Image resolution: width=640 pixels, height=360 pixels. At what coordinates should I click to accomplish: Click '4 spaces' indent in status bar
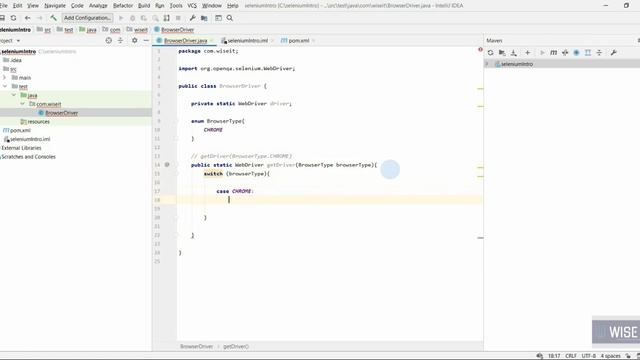[610, 356]
